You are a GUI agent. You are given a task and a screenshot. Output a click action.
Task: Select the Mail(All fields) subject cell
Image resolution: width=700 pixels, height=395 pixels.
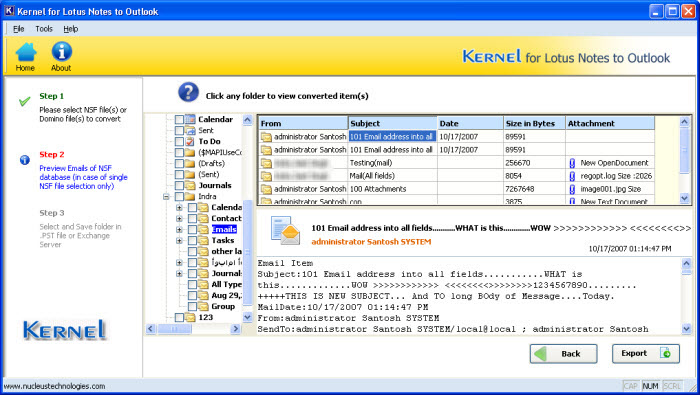click(x=392, y=176)
